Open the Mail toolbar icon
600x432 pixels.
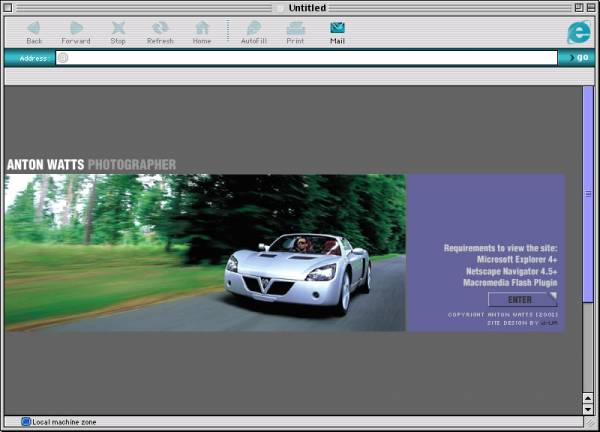(337, 28)
